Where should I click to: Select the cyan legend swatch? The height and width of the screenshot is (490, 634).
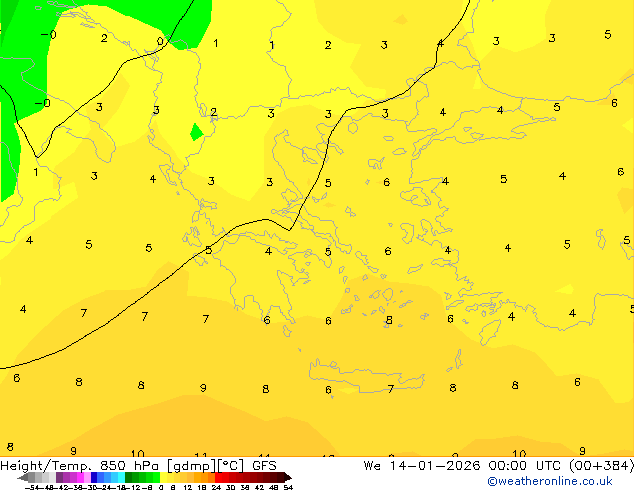pyautogui.click(x=117, y=477)
